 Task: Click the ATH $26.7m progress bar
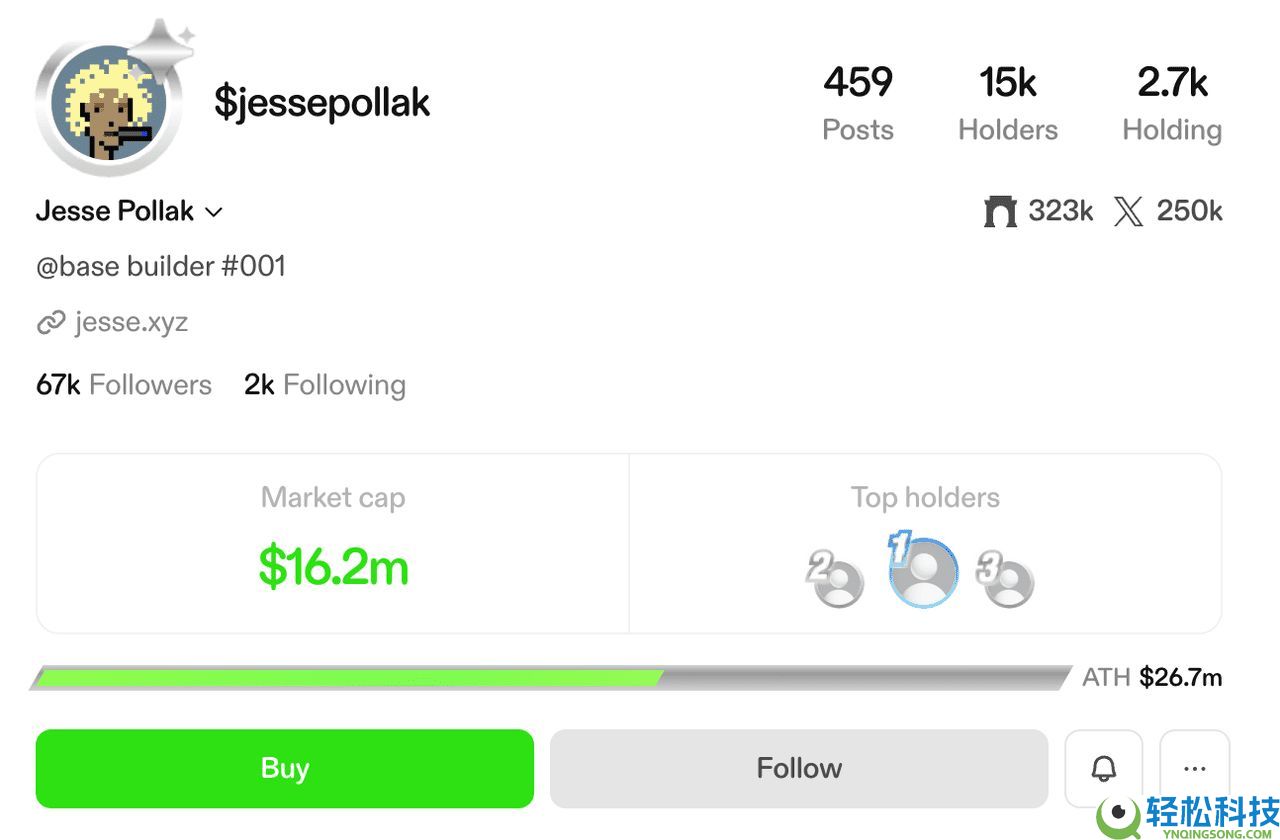[550, 677]
